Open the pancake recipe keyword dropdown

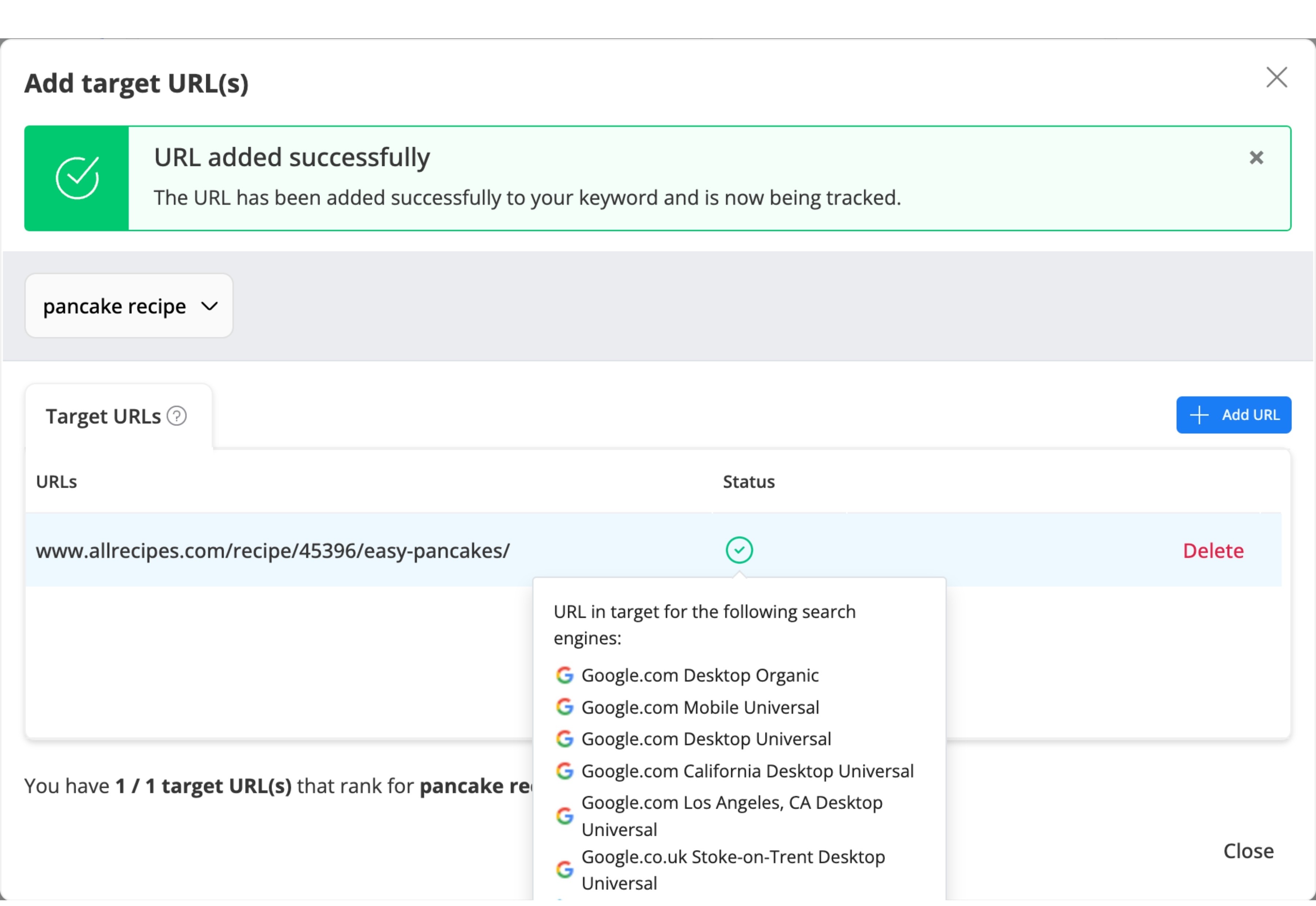[x=129, y=306]
